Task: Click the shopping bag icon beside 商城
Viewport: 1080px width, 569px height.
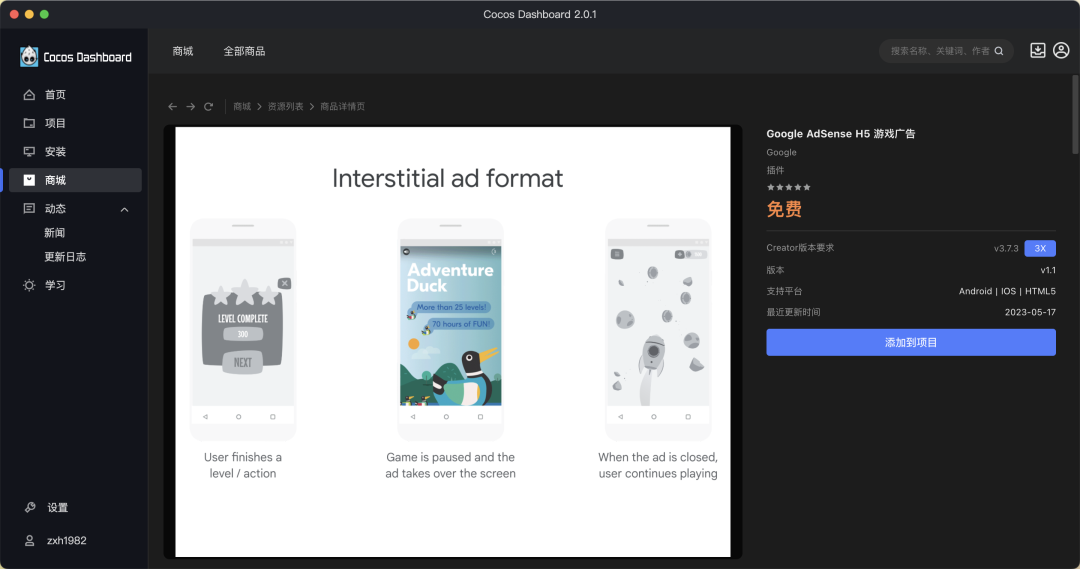Action: [29, 180]
